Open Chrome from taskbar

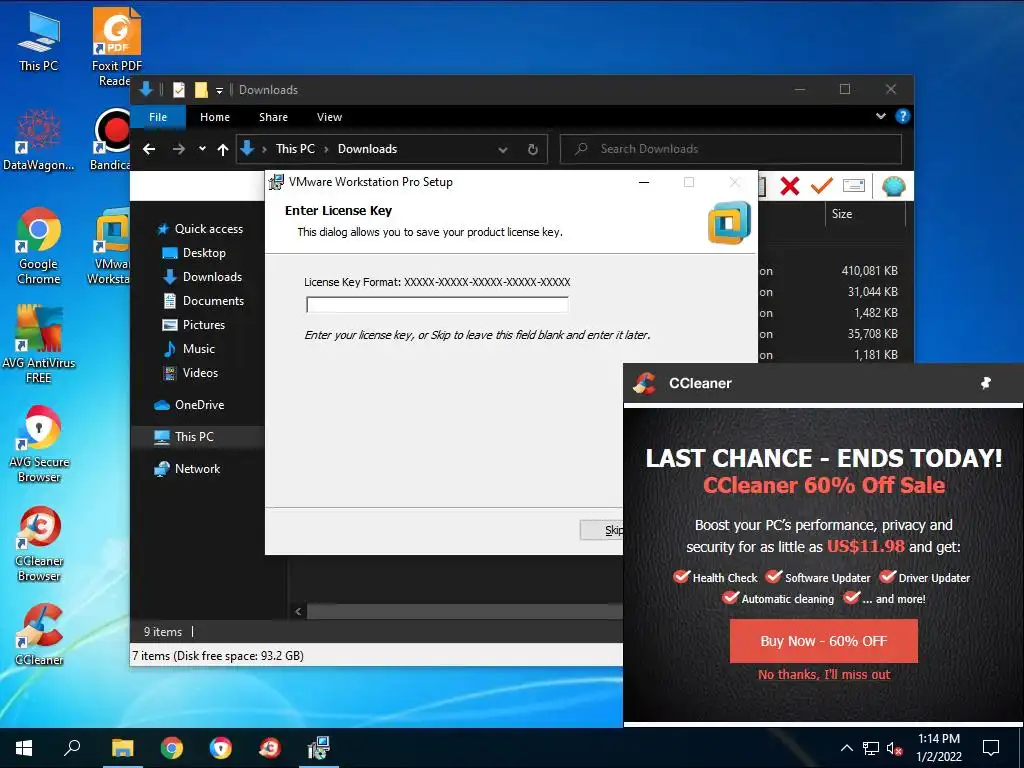(x=172, y=748)
